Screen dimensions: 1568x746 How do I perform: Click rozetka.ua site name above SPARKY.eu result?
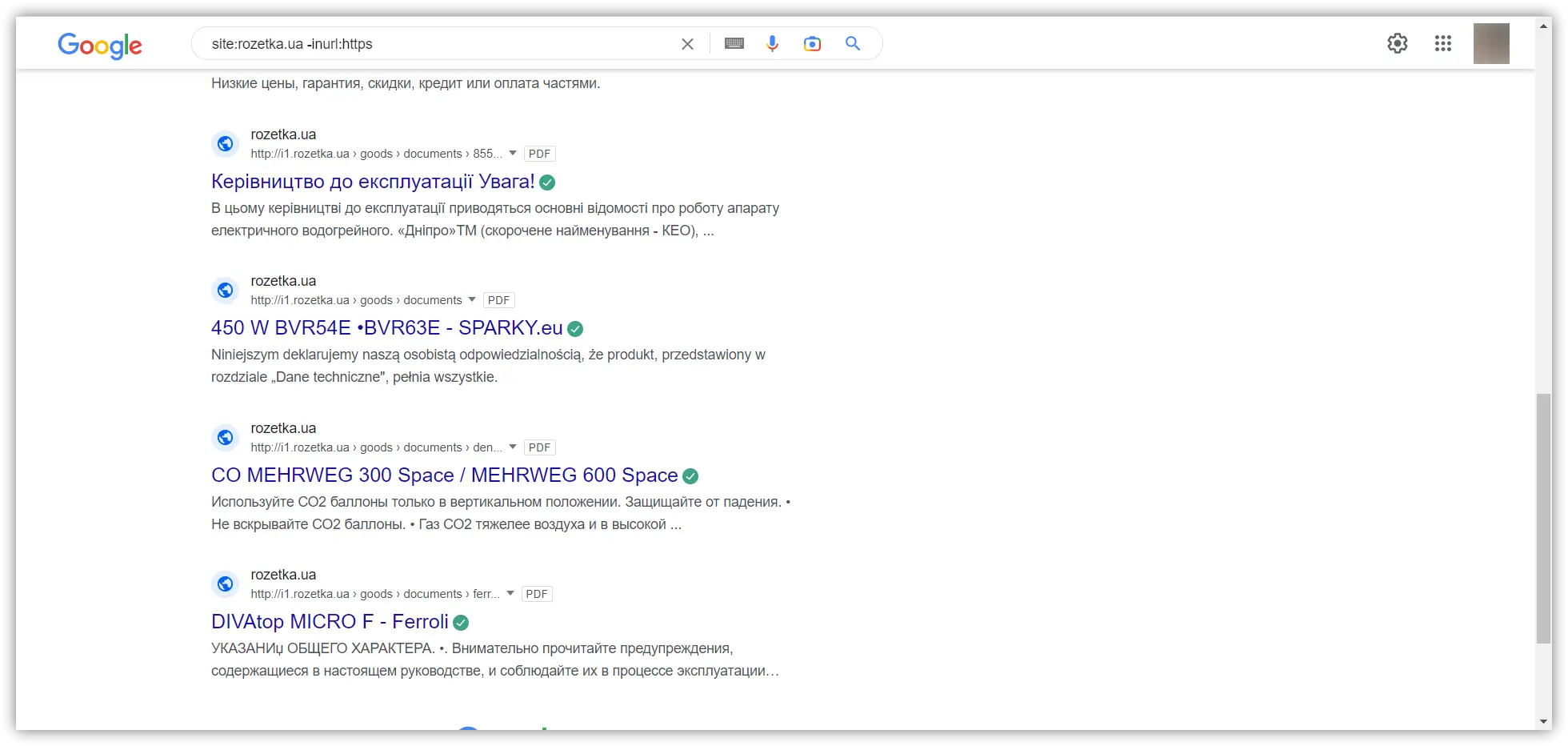[x=283, y=281]
